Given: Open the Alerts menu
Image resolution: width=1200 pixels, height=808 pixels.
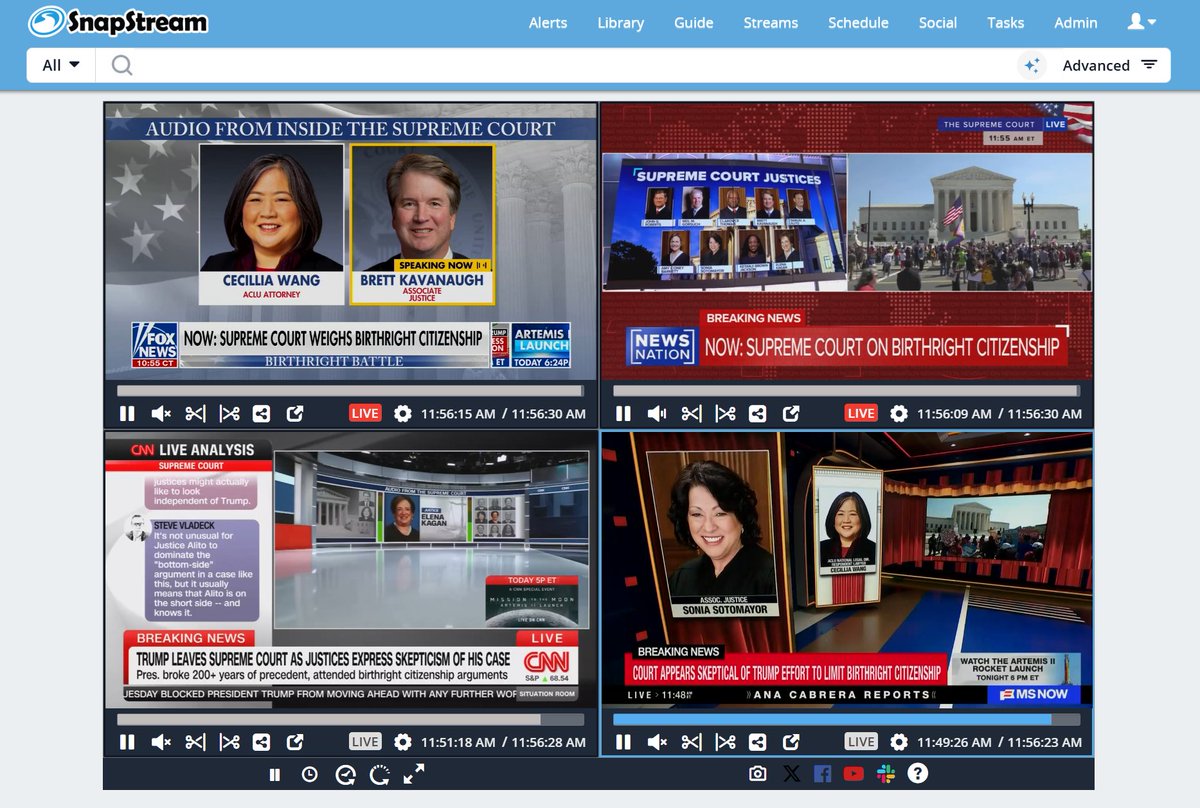Looking at the screenshot, I should pyautogui.click(x=548, y=22).
